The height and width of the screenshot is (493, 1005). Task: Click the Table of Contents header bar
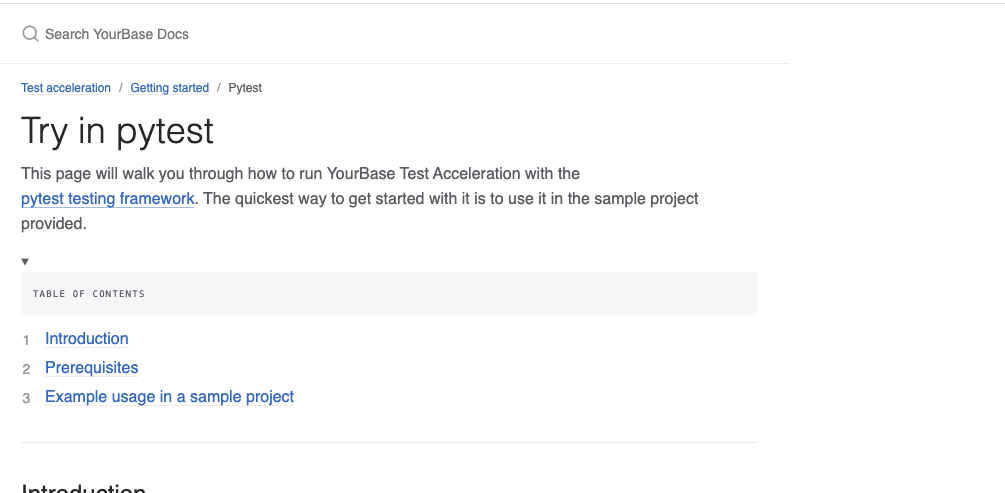(x=388, y=294)
